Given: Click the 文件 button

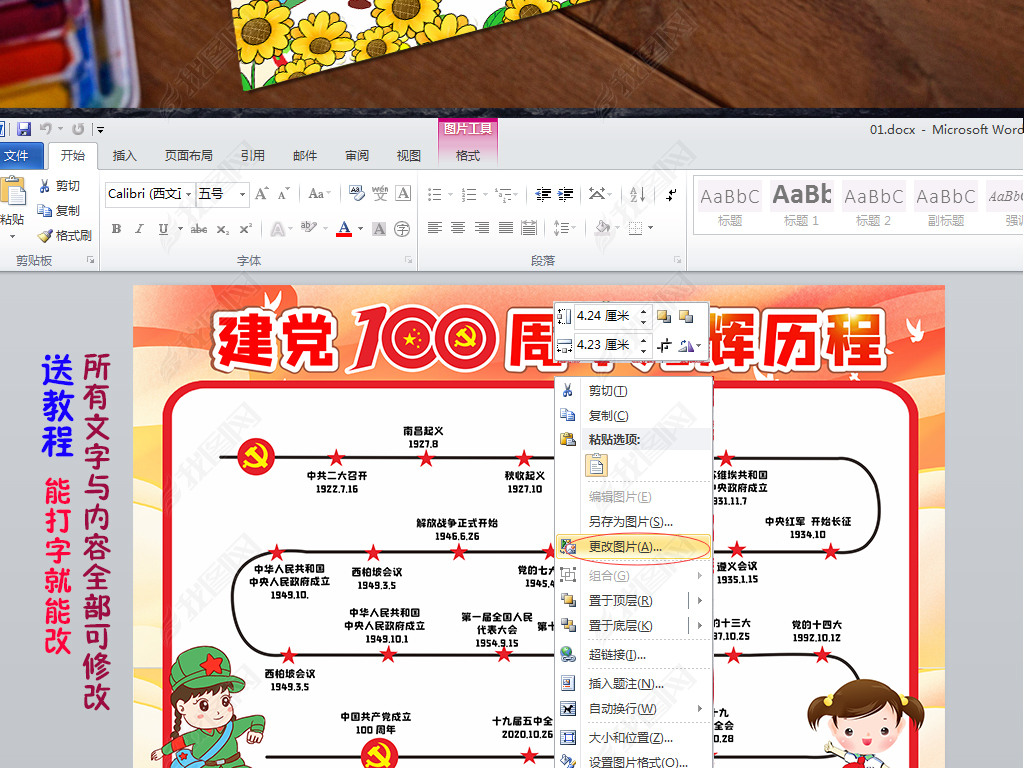Looking at the screenshot, I should point(17,155).
